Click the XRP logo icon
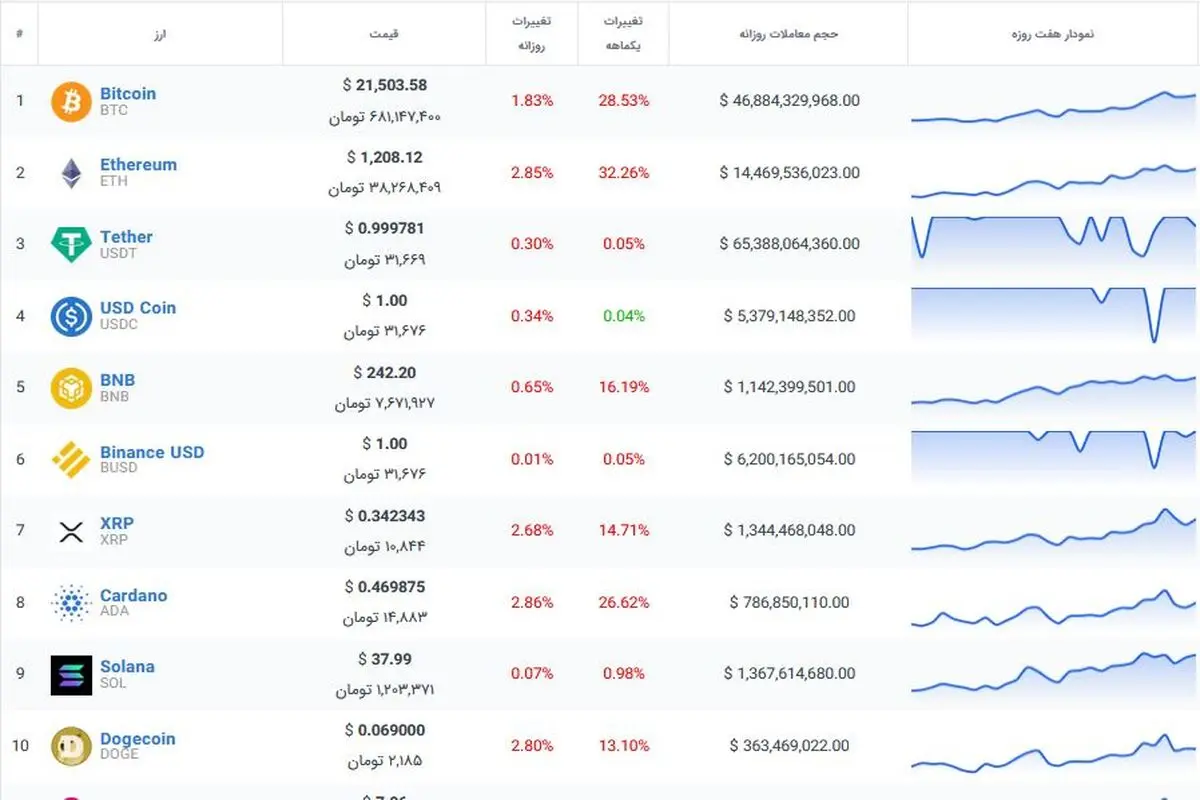The height and width of the screenshot is (800, 1200). (x=71, y=531)
